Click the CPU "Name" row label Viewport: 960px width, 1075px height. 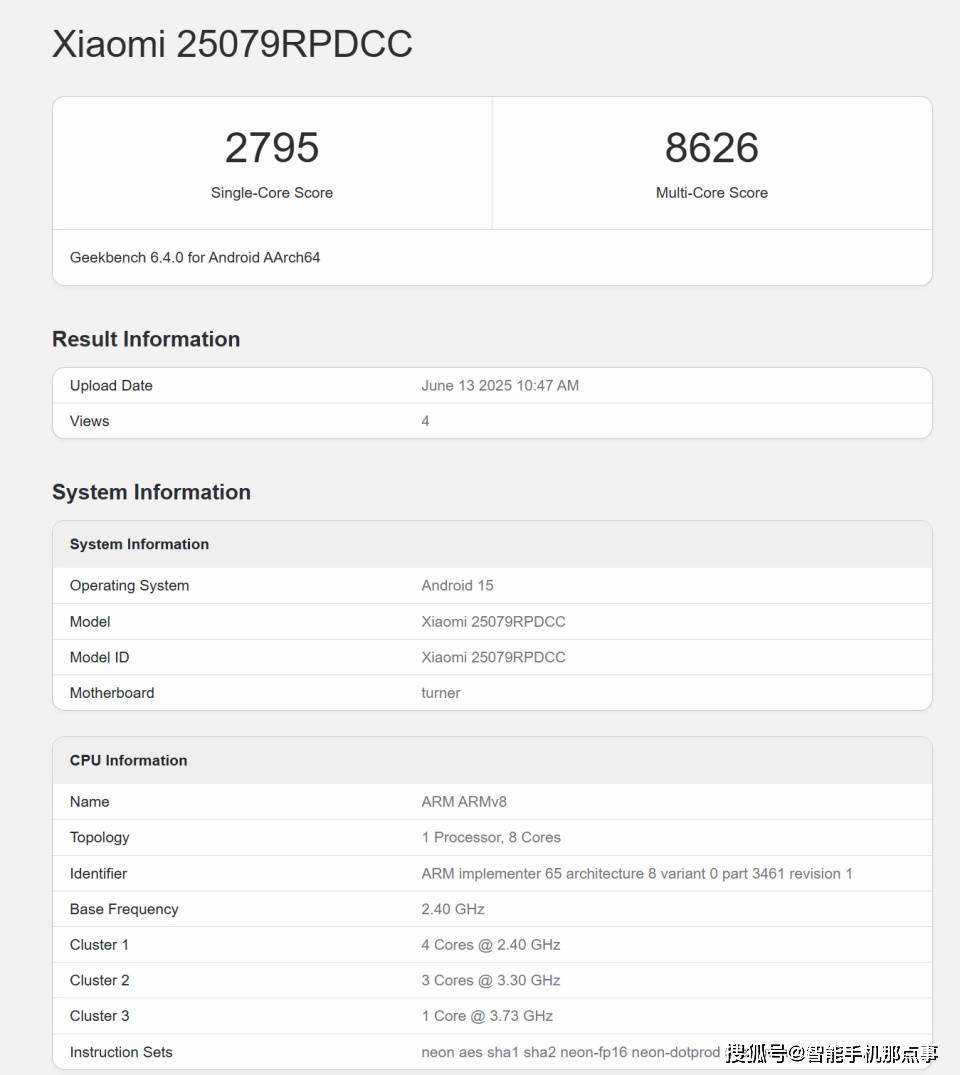90,801
